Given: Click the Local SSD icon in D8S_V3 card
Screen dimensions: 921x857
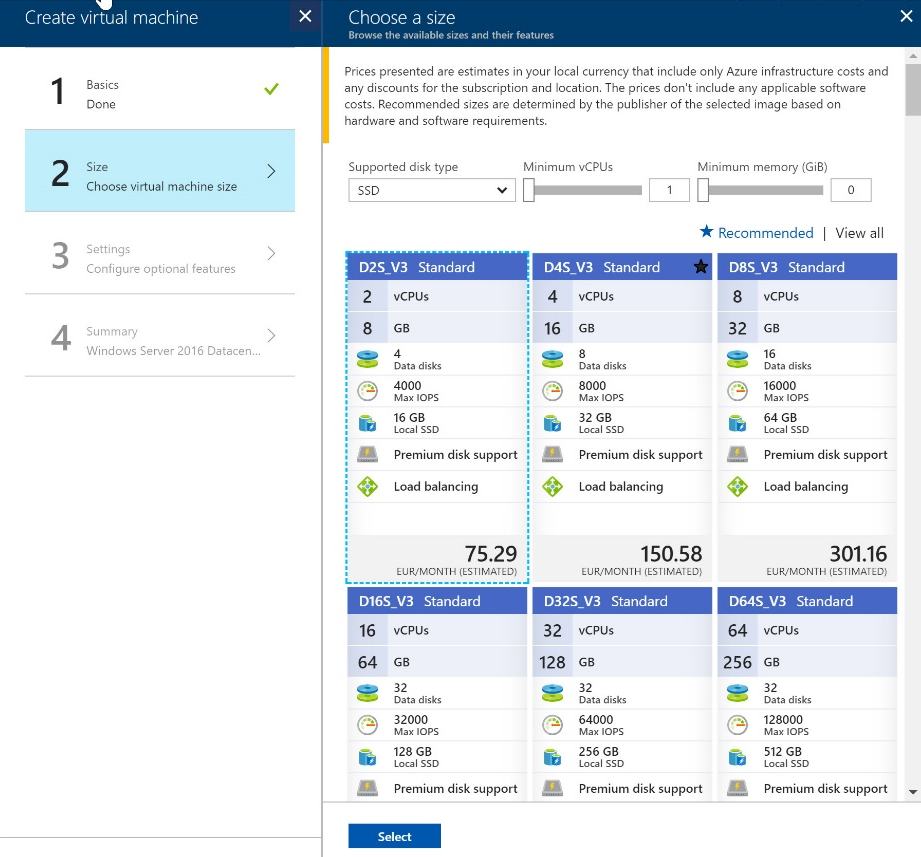Looking at the screenshot, I should pos(738,423).
